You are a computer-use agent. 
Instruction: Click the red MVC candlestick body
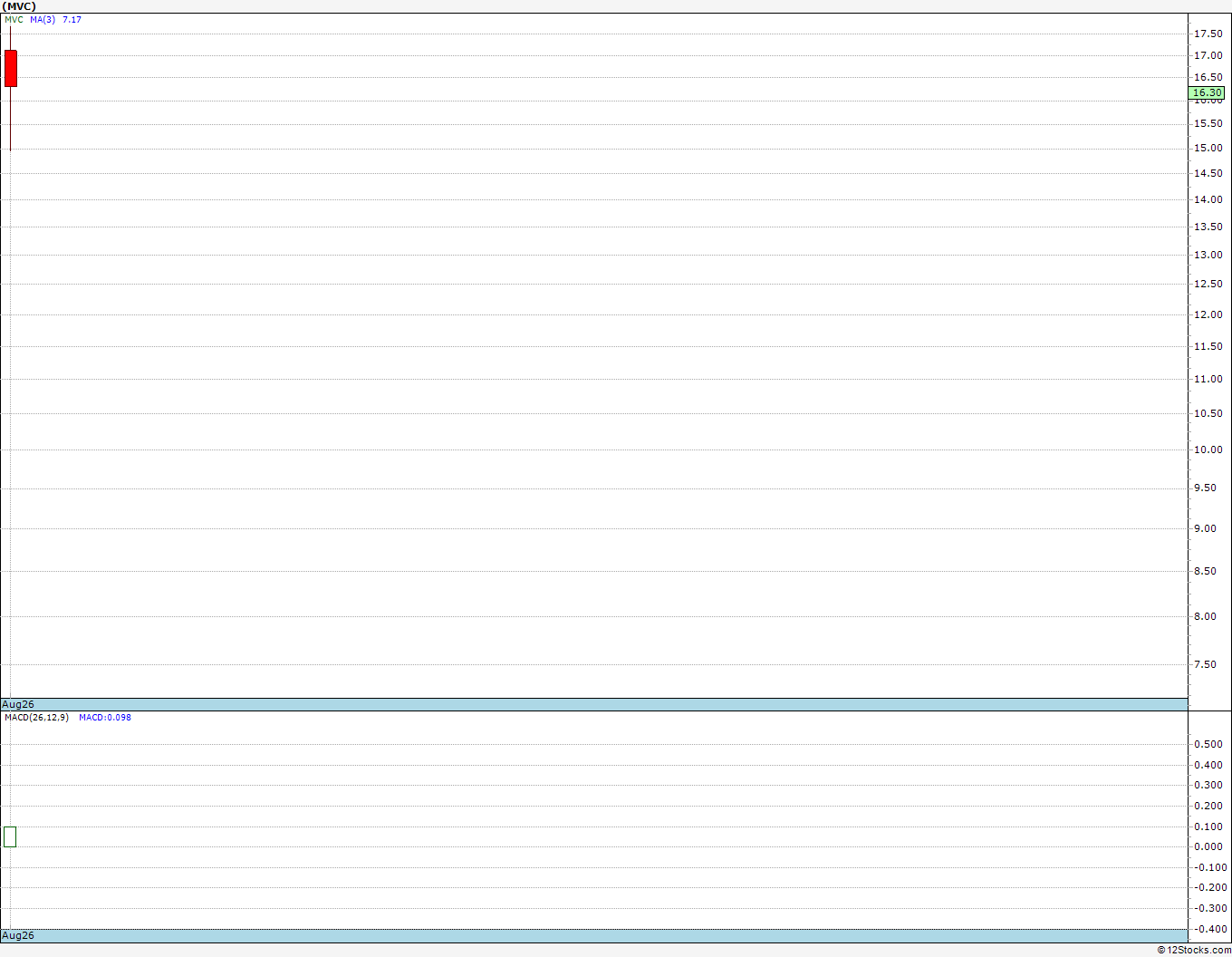pyautogui.click(x=11, y=69)
